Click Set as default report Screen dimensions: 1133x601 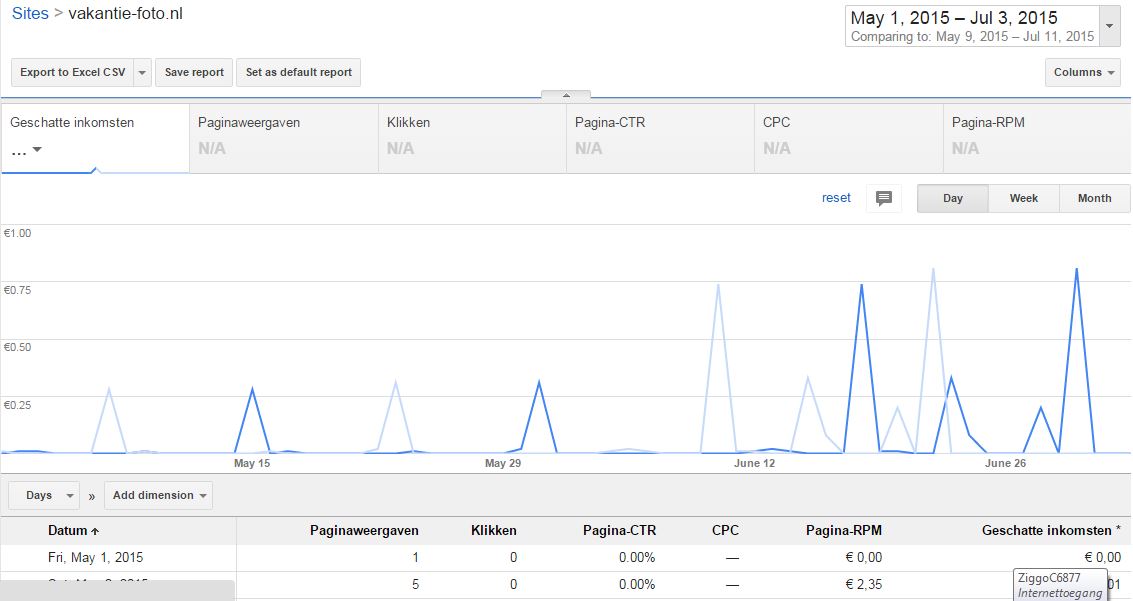pyautogui.click(x=298, y=72)
